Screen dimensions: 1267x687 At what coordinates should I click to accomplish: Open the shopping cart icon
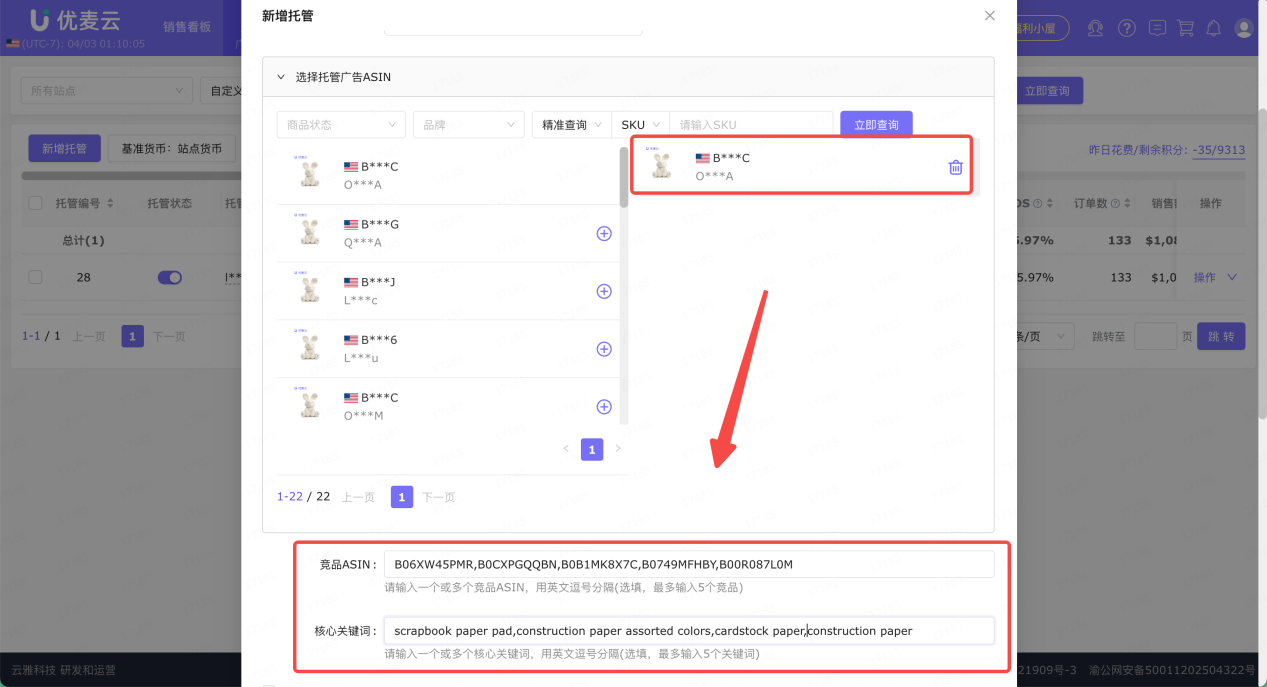coord(1187,28)
